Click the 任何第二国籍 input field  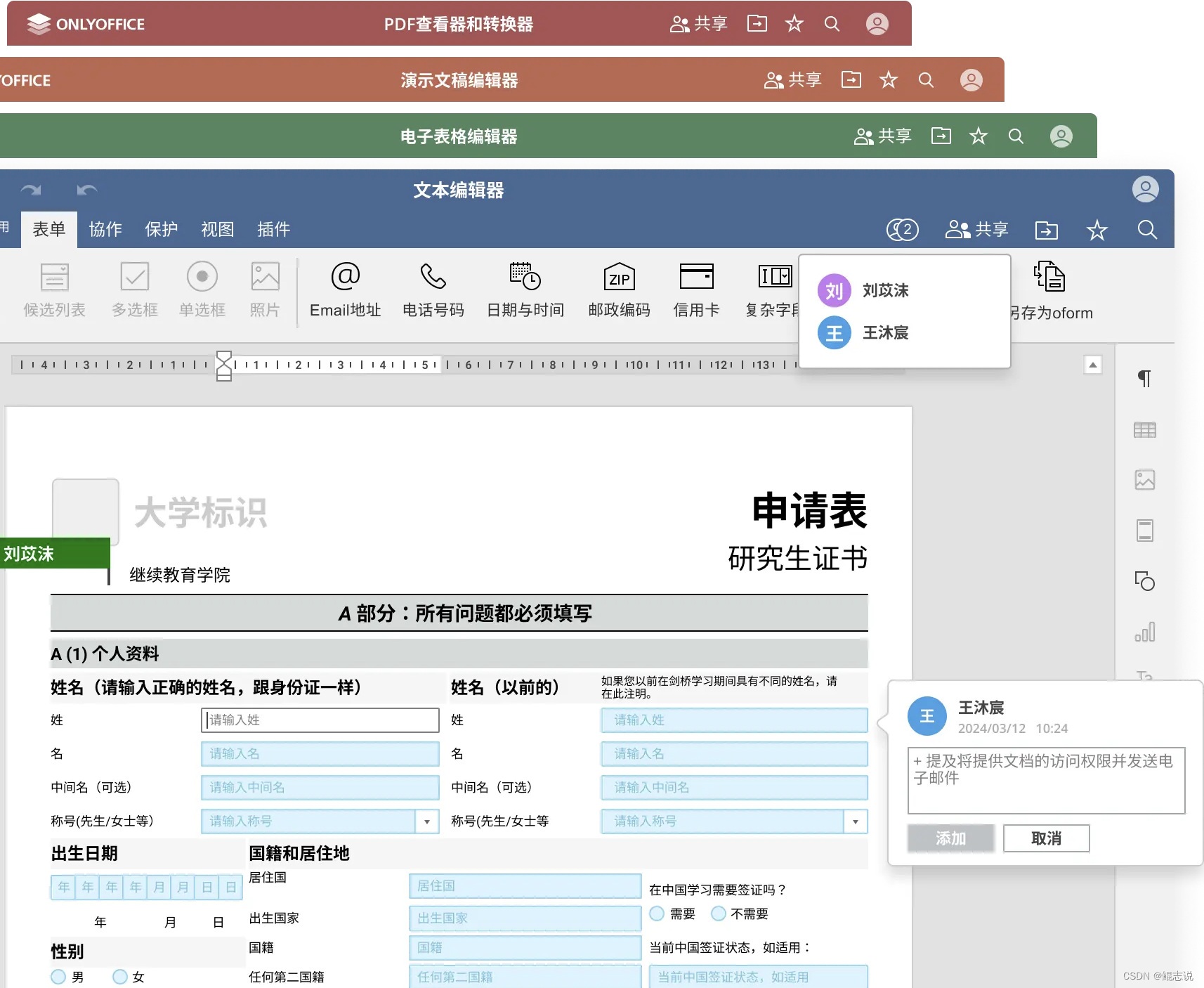525,976
